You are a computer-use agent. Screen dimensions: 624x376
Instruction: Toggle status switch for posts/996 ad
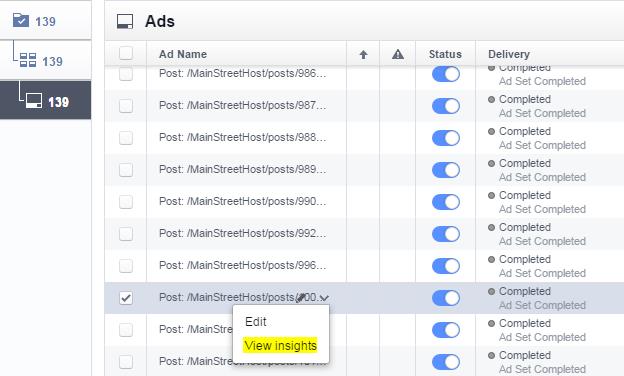tap(446, 266)
